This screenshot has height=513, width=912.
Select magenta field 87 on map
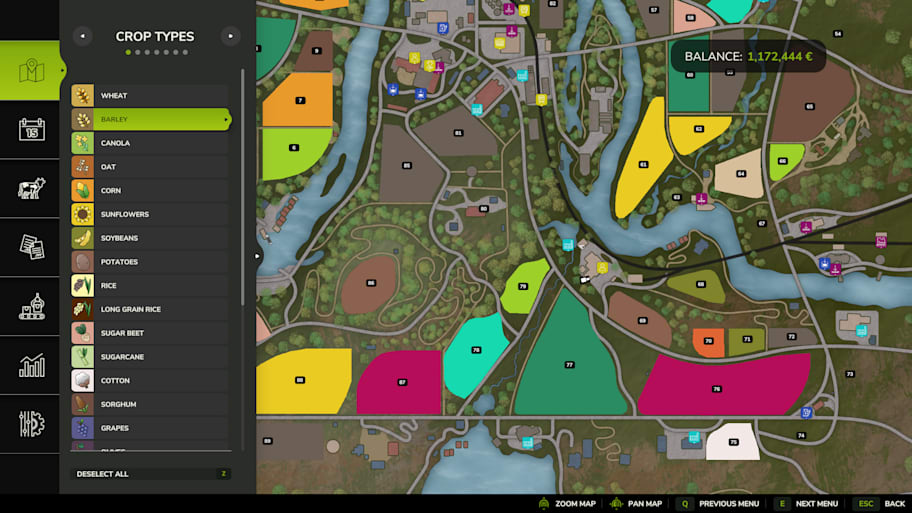(x=400, y=383)
